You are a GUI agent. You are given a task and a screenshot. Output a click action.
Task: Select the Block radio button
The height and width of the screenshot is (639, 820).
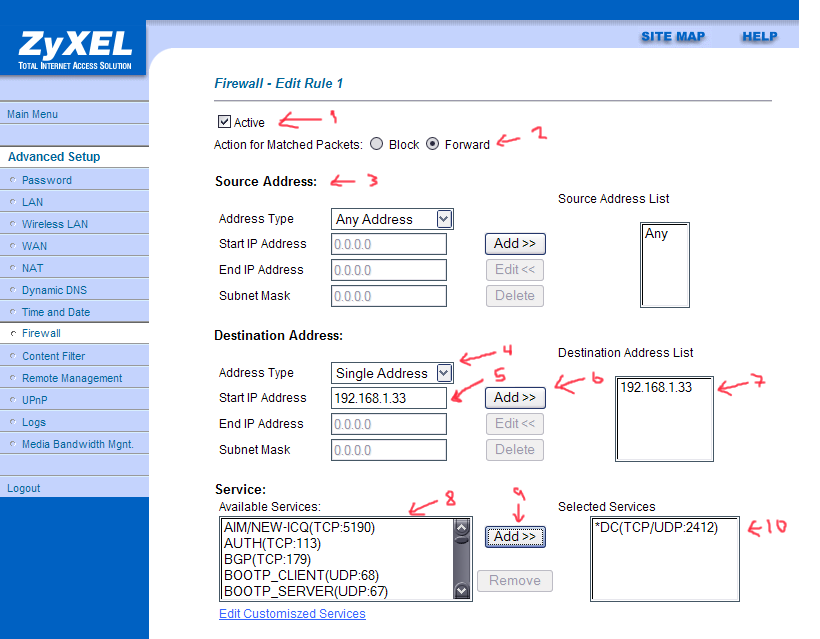point(376,144)
